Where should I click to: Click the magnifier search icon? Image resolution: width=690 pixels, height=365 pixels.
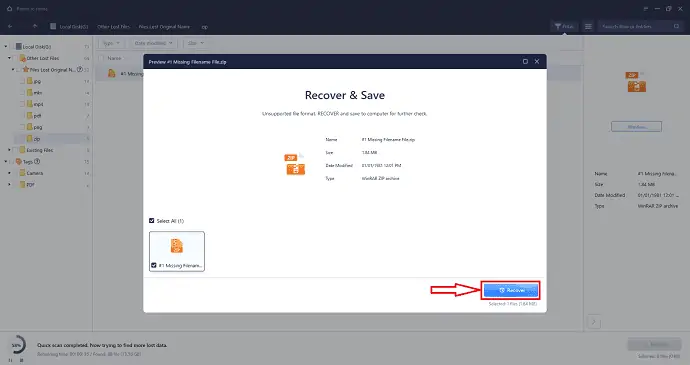pos(676,26)
